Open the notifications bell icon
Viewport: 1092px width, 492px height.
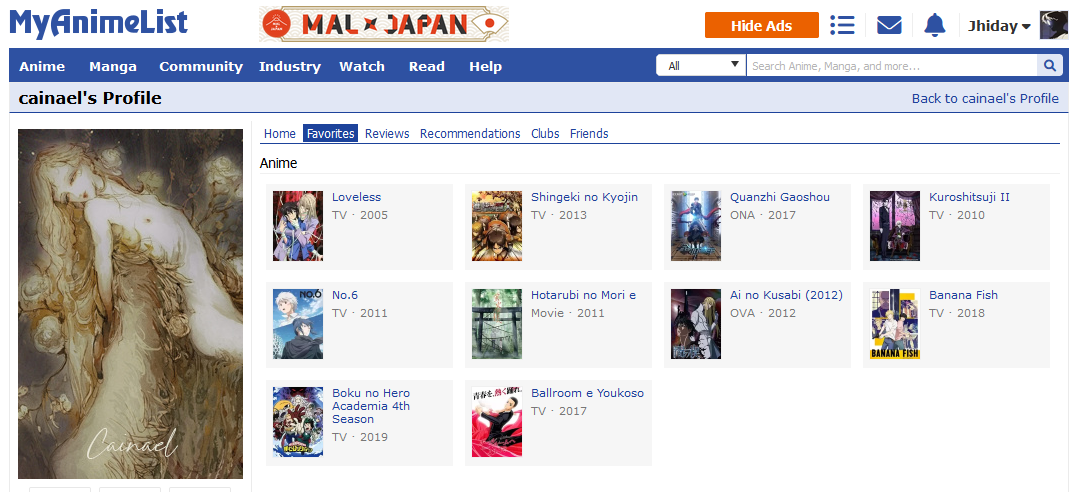(x=935, y=26)
